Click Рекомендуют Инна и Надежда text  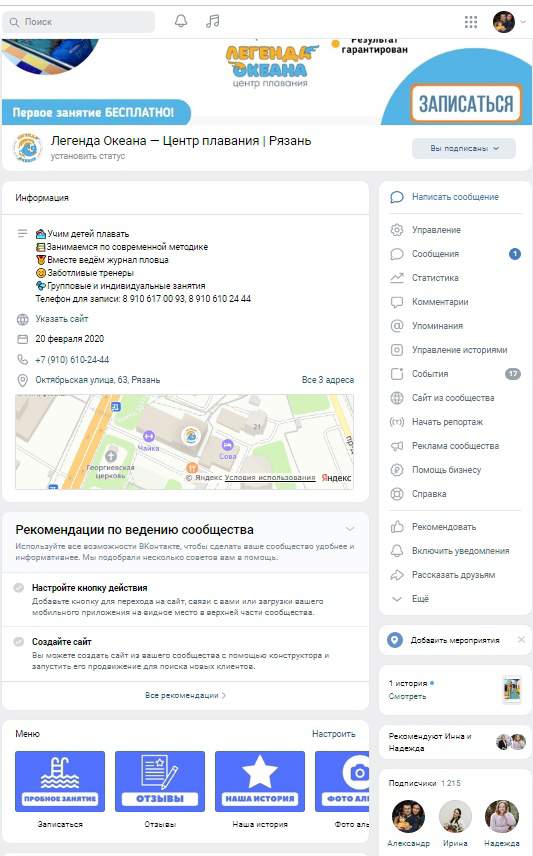[x=430, y=742]
